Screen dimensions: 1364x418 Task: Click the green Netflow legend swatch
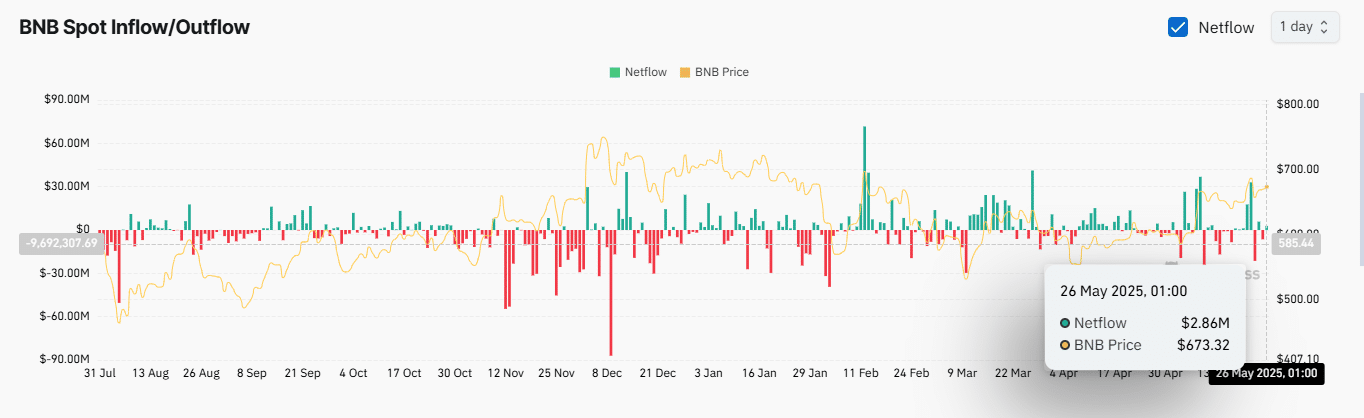tap(614, 72)
